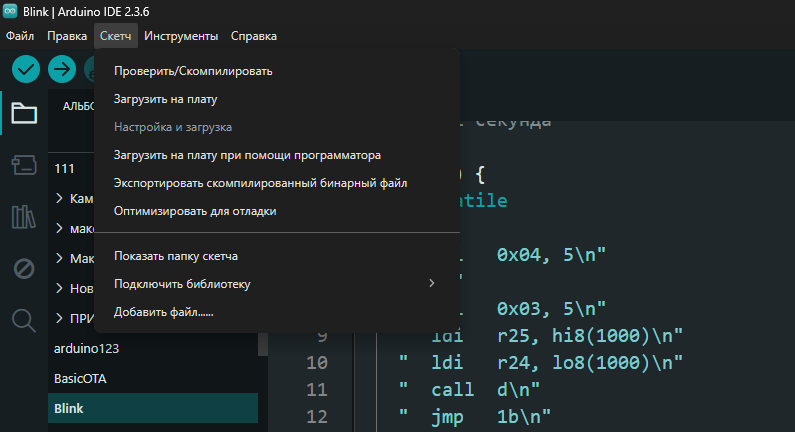Open the Debug sidebar icon
Image resolution: width=795 pixels, height=432 pixels.
(24, 268)
